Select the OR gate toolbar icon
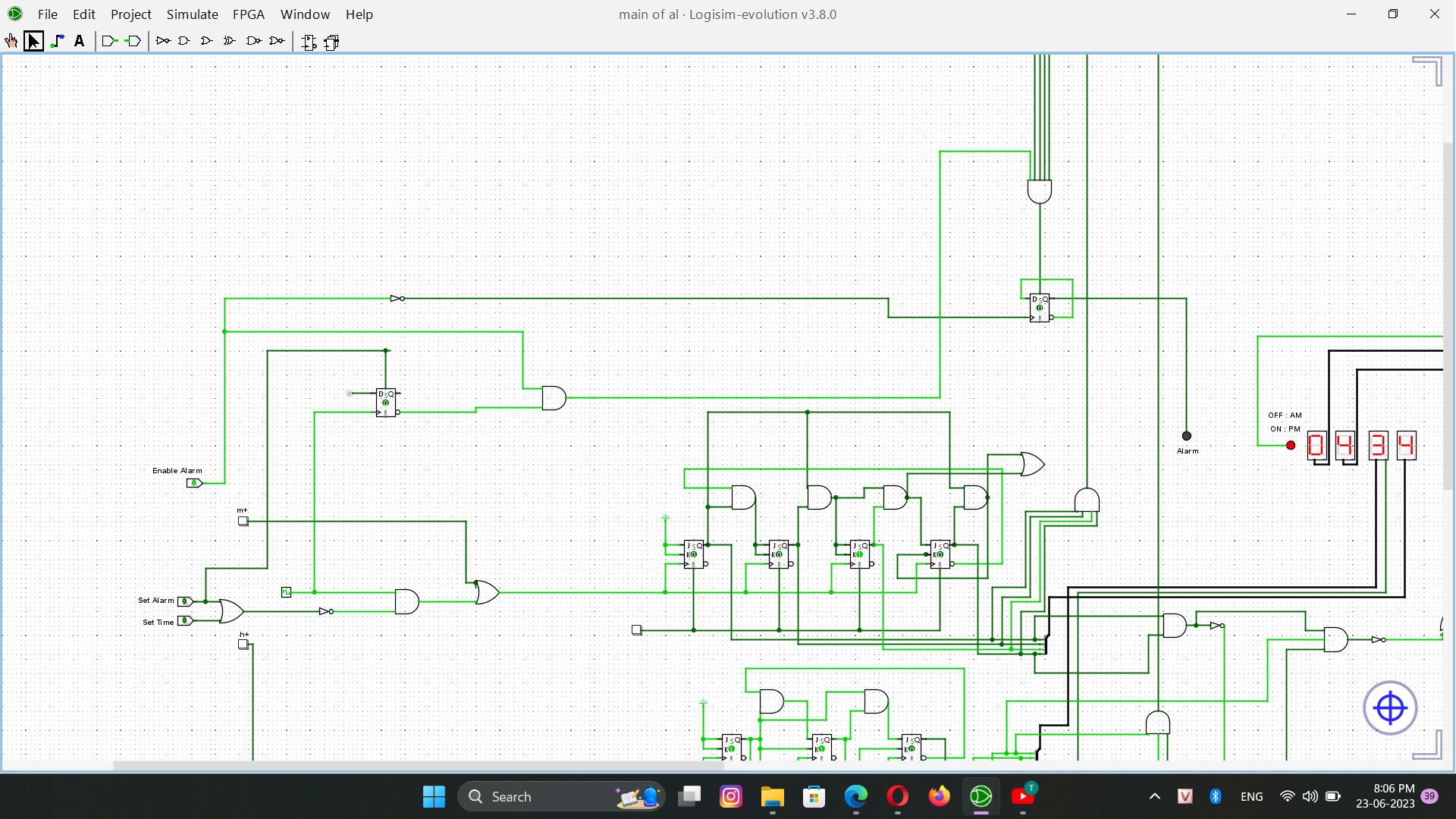This screenshot has width=1456, height=819. pyautogui.click(x=206, y=41)
